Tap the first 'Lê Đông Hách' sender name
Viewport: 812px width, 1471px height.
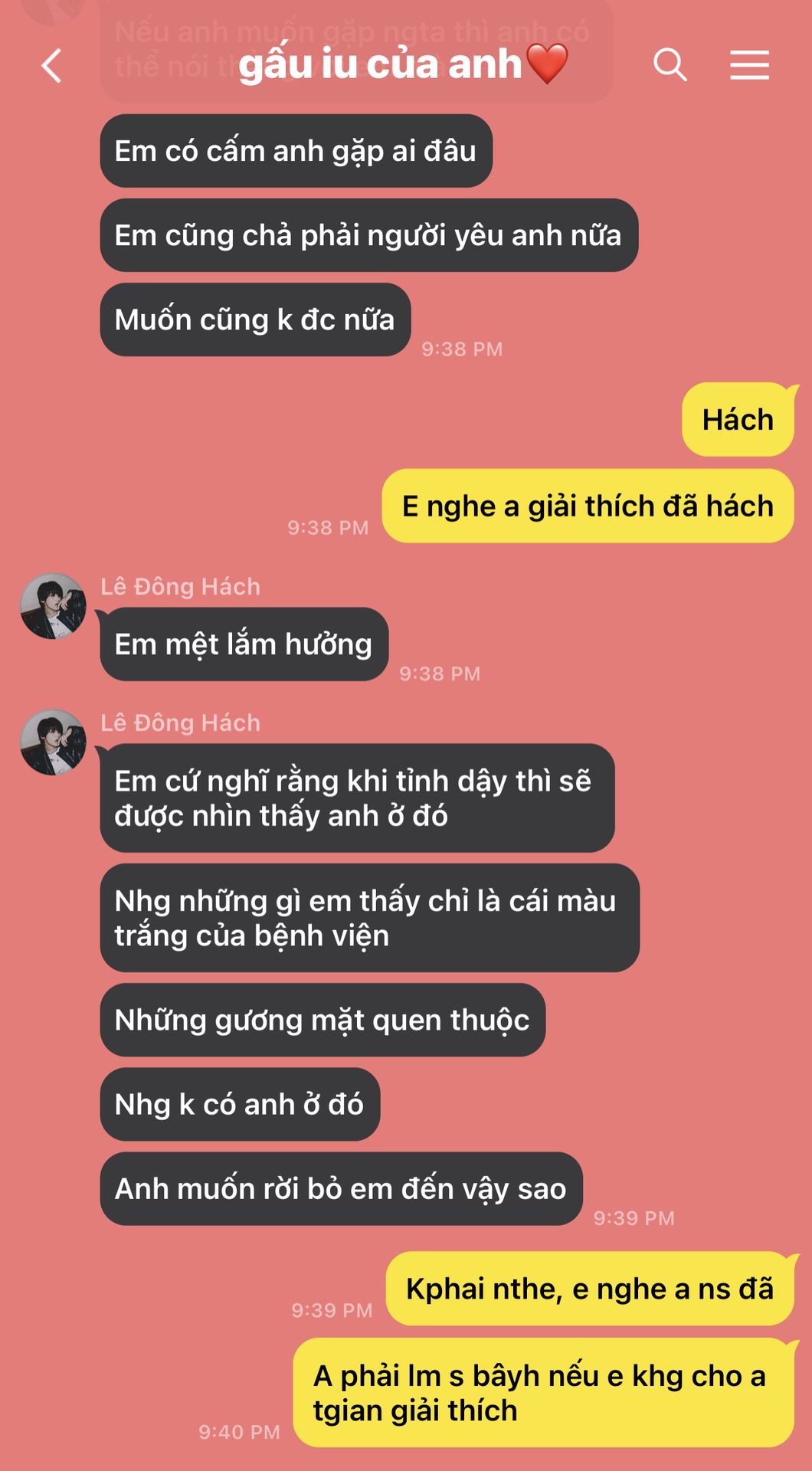[181, 587]
